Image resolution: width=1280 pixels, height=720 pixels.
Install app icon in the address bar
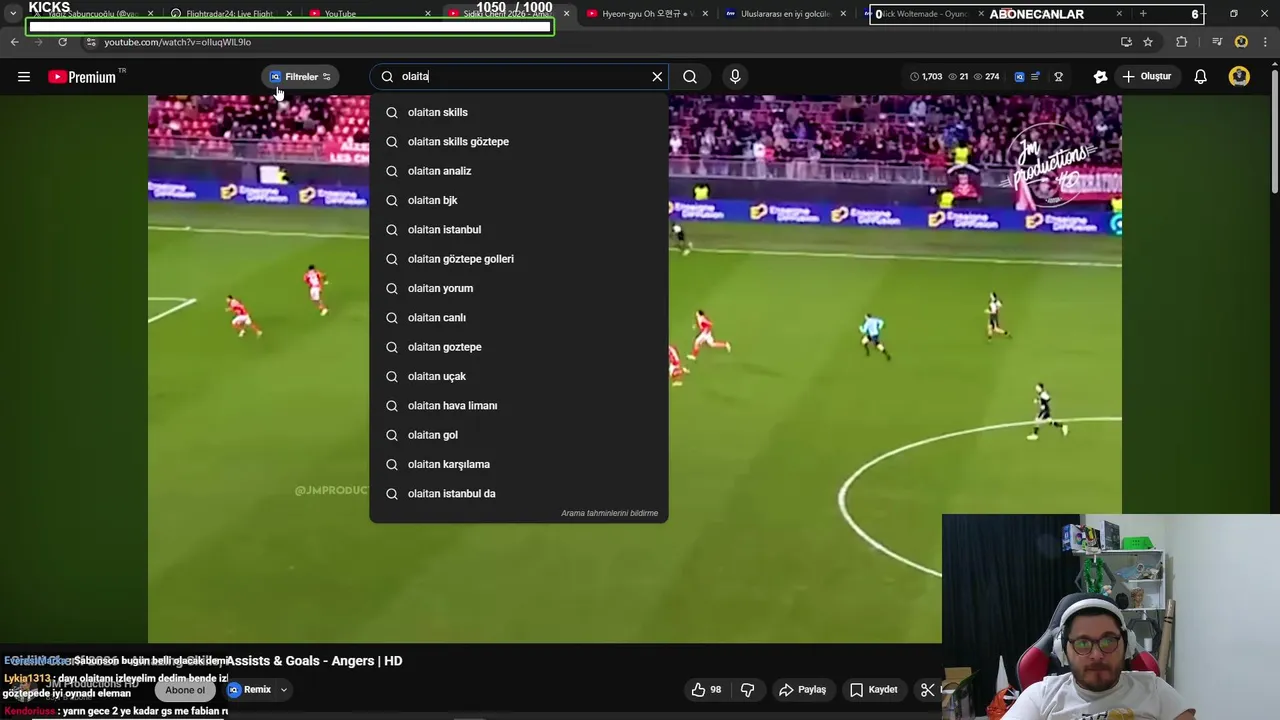pos(1126,42)
